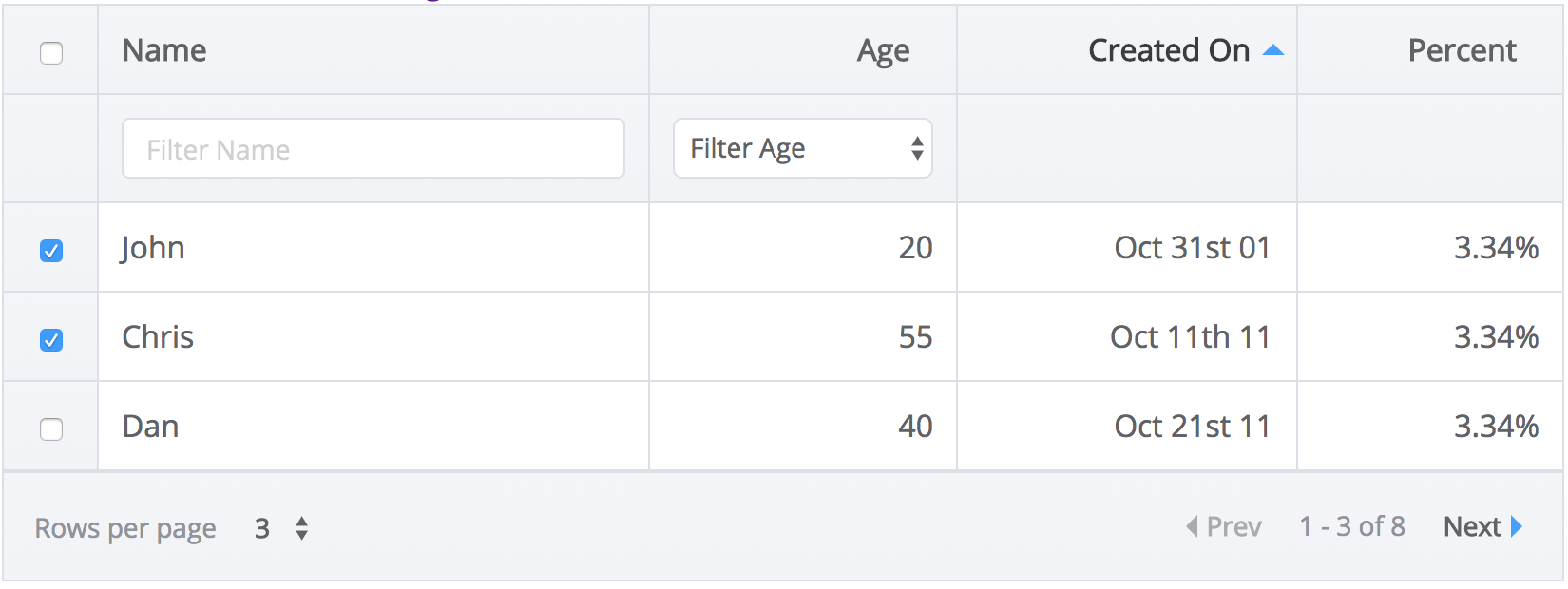This screenshot has height=589, width=1568.
Task: Sort by the Percent column header
Action: [1462, 50]
